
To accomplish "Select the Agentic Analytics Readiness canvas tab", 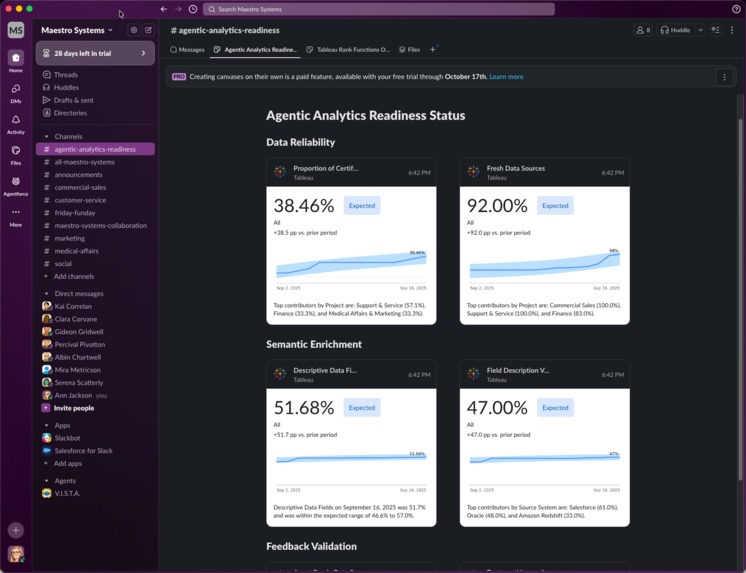I will pos(255,49).
